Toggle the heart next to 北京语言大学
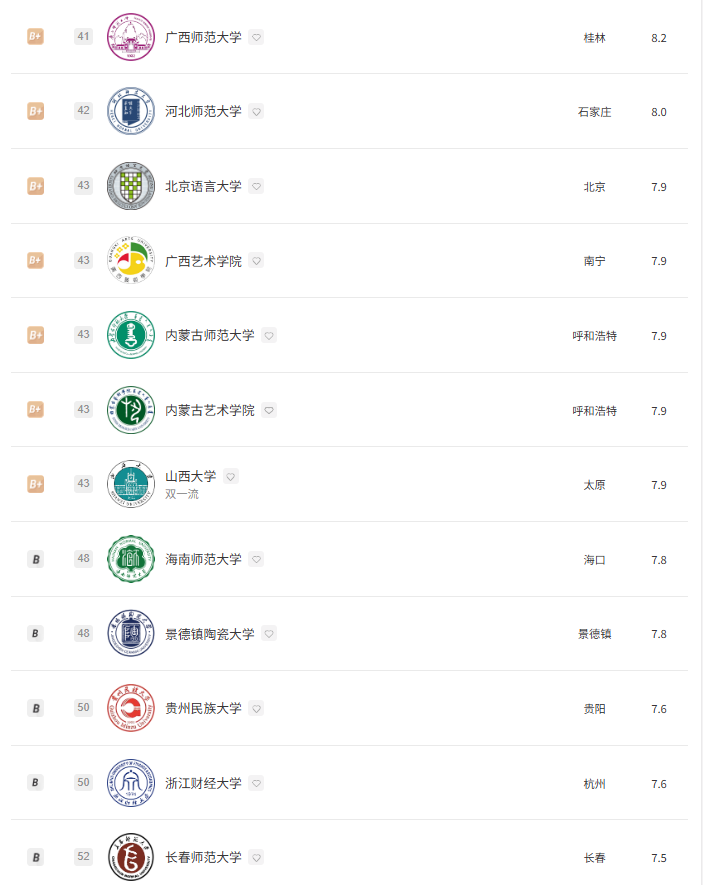Image resolution: width=703 pixels, height=885 pixels. tap(256, 186)
